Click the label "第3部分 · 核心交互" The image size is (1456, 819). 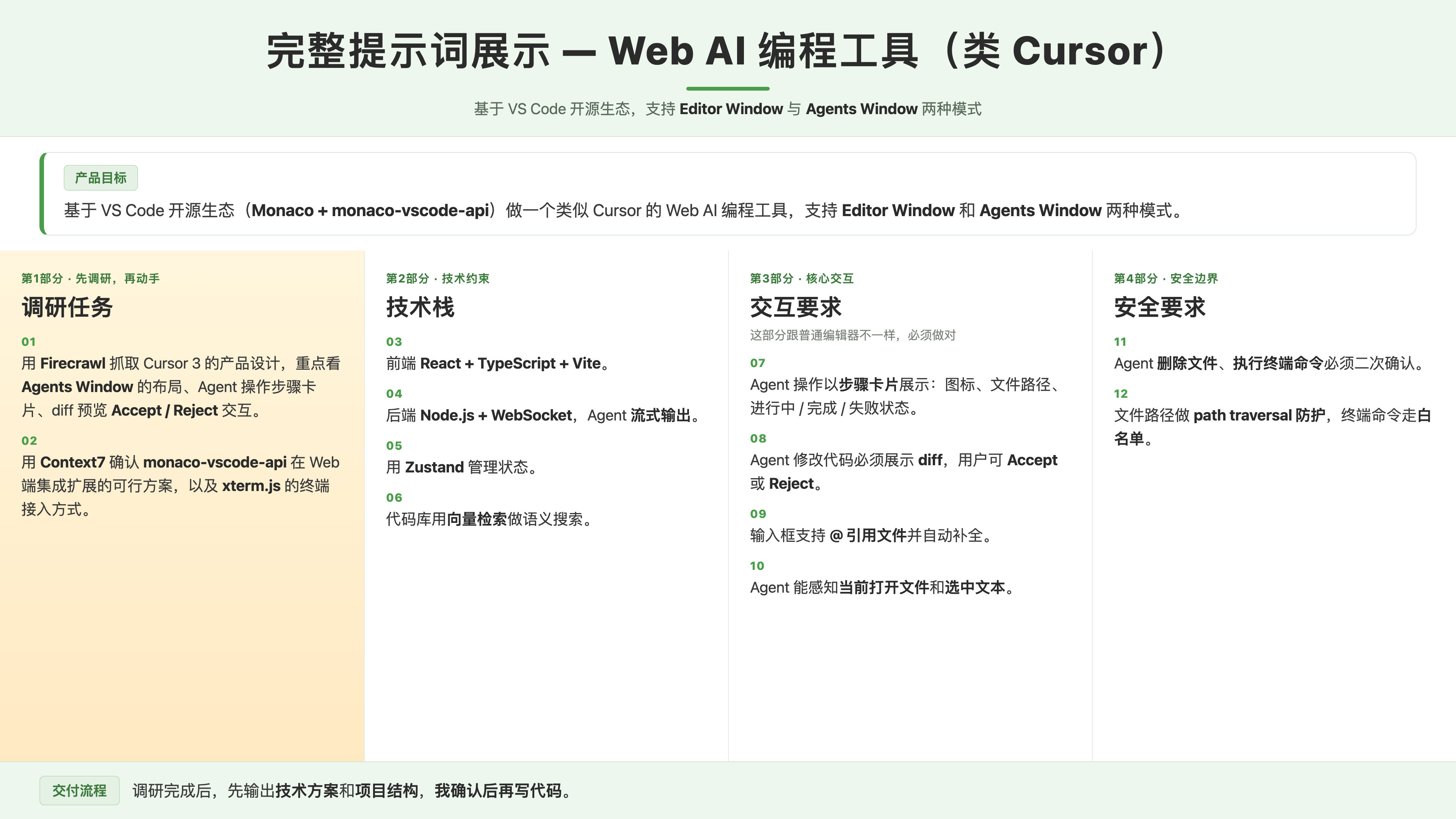click(x=802, y=278)
